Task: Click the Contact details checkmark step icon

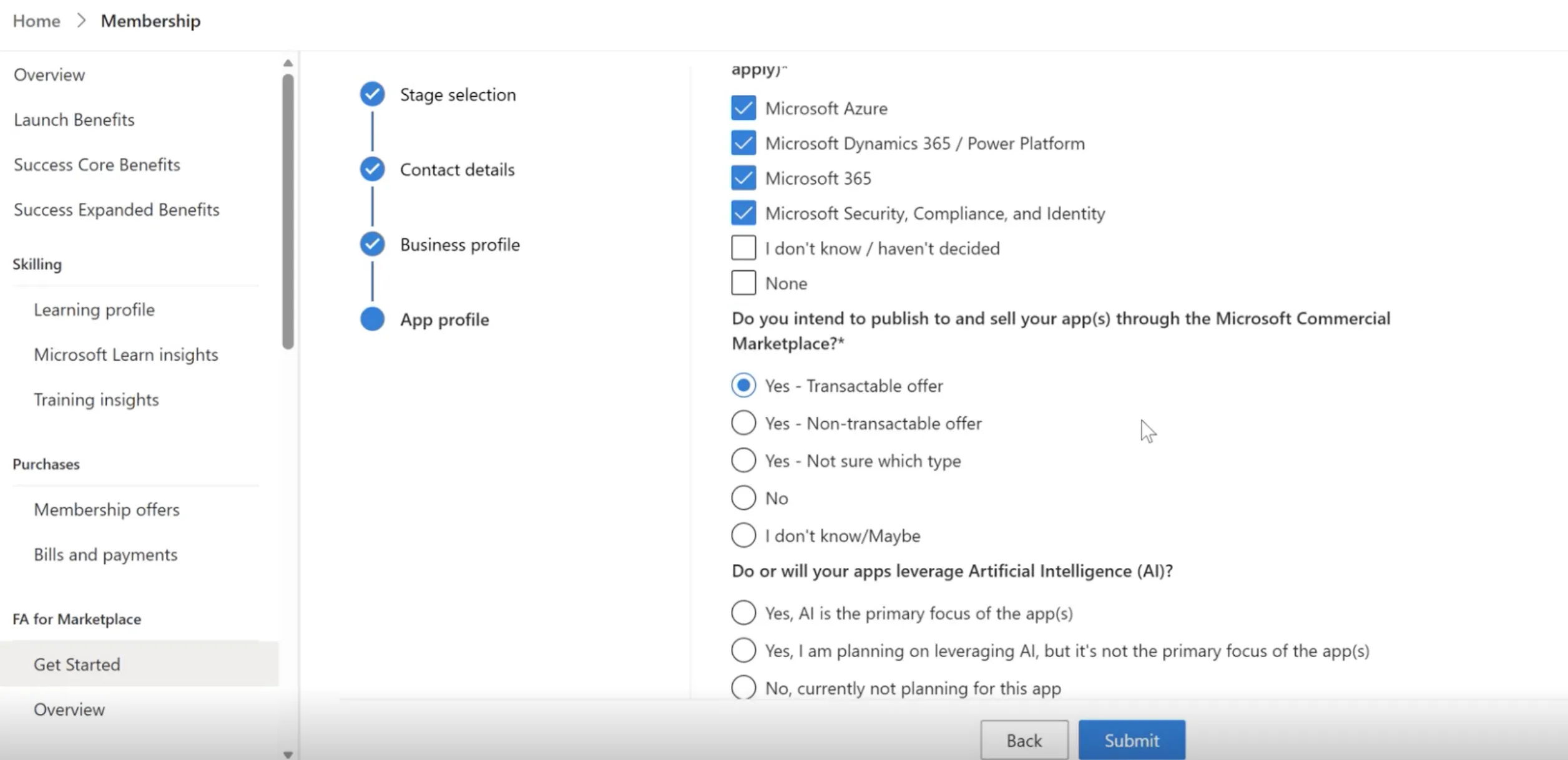Action: [372, 169]
